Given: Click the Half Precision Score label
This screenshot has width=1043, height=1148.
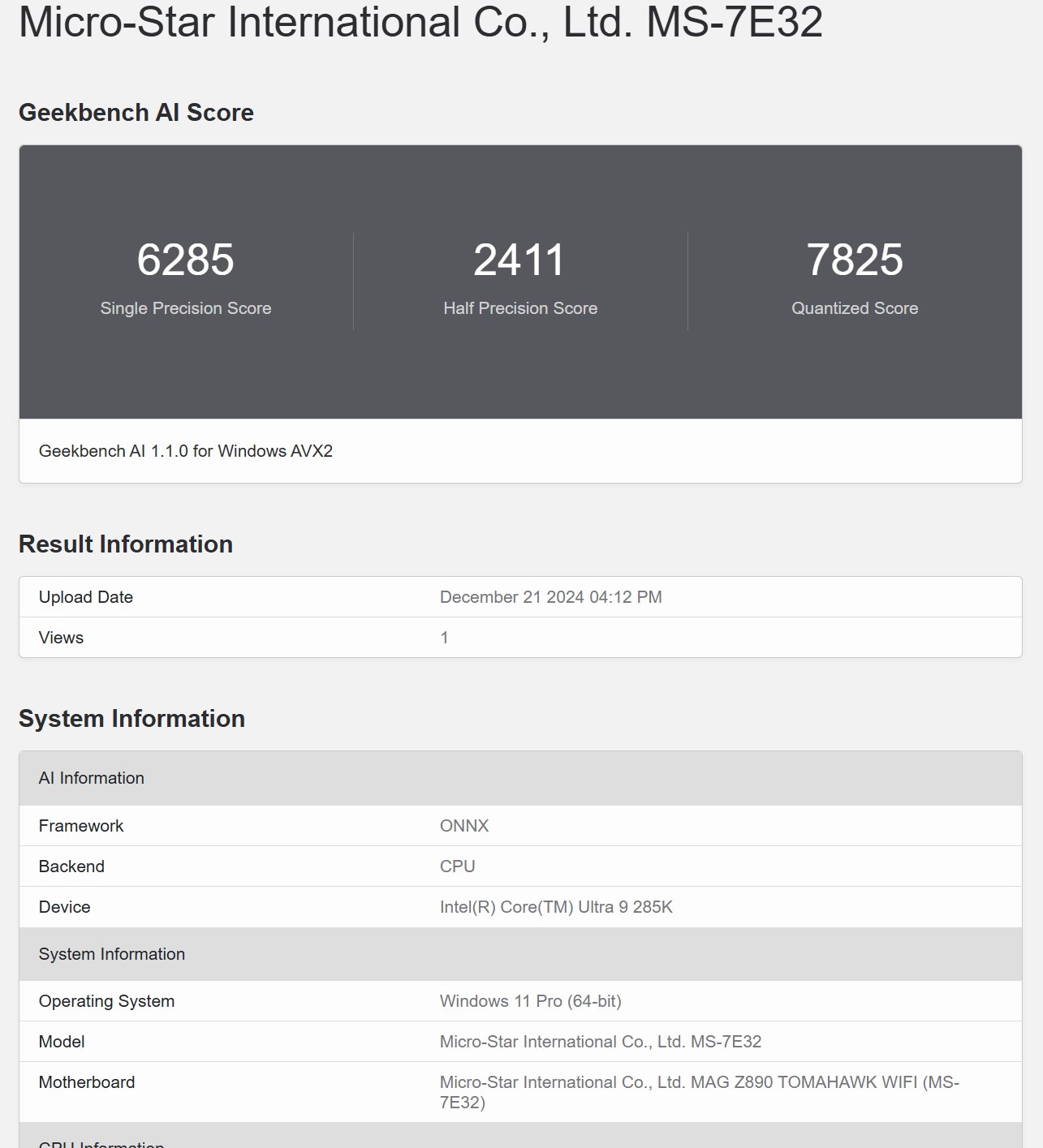Looking at the screenshot, I should 519,308.
